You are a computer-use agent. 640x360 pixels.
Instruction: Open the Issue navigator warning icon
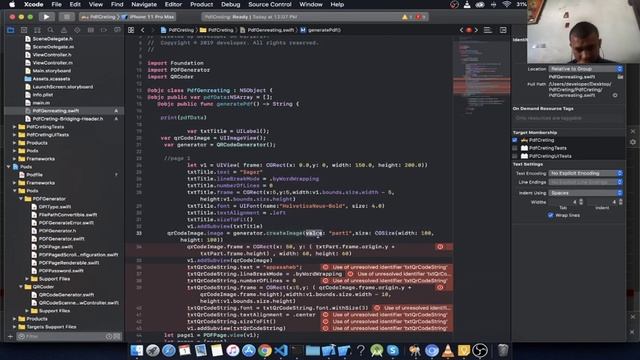pos(64,30)
